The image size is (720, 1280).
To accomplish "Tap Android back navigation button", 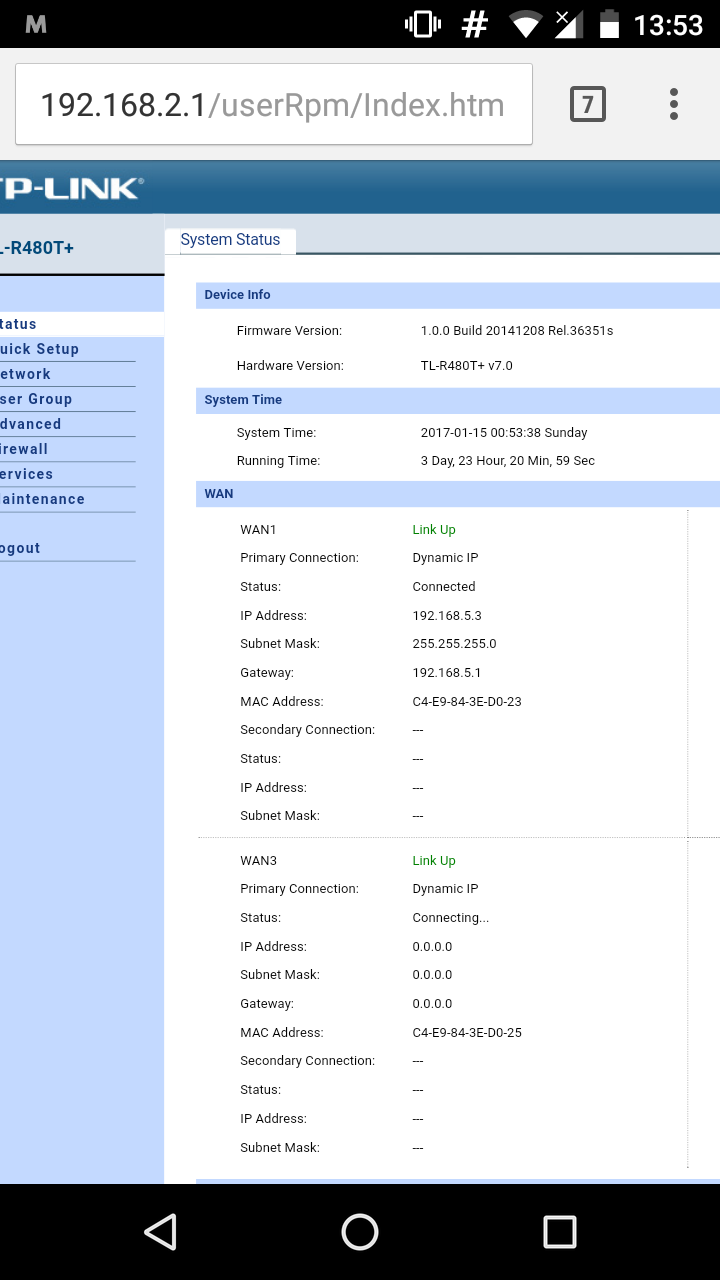I will pos(160,1232).
